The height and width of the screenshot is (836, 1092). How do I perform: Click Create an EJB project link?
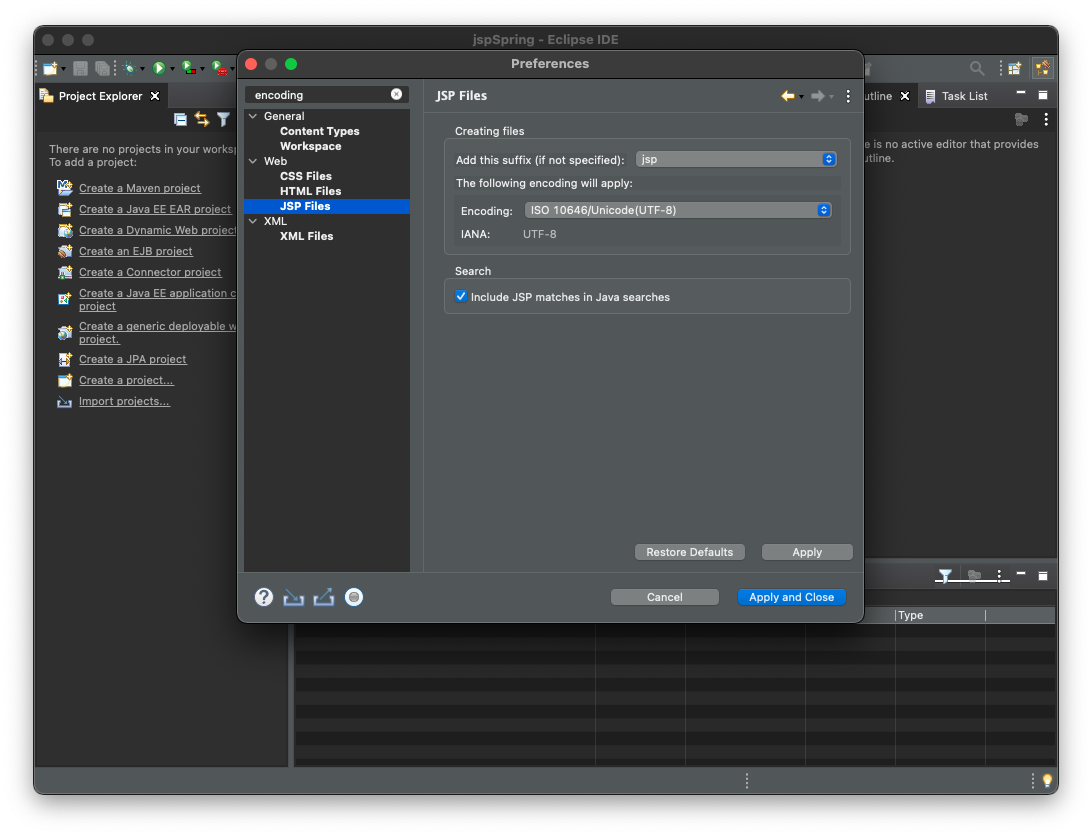coord(136,251)
